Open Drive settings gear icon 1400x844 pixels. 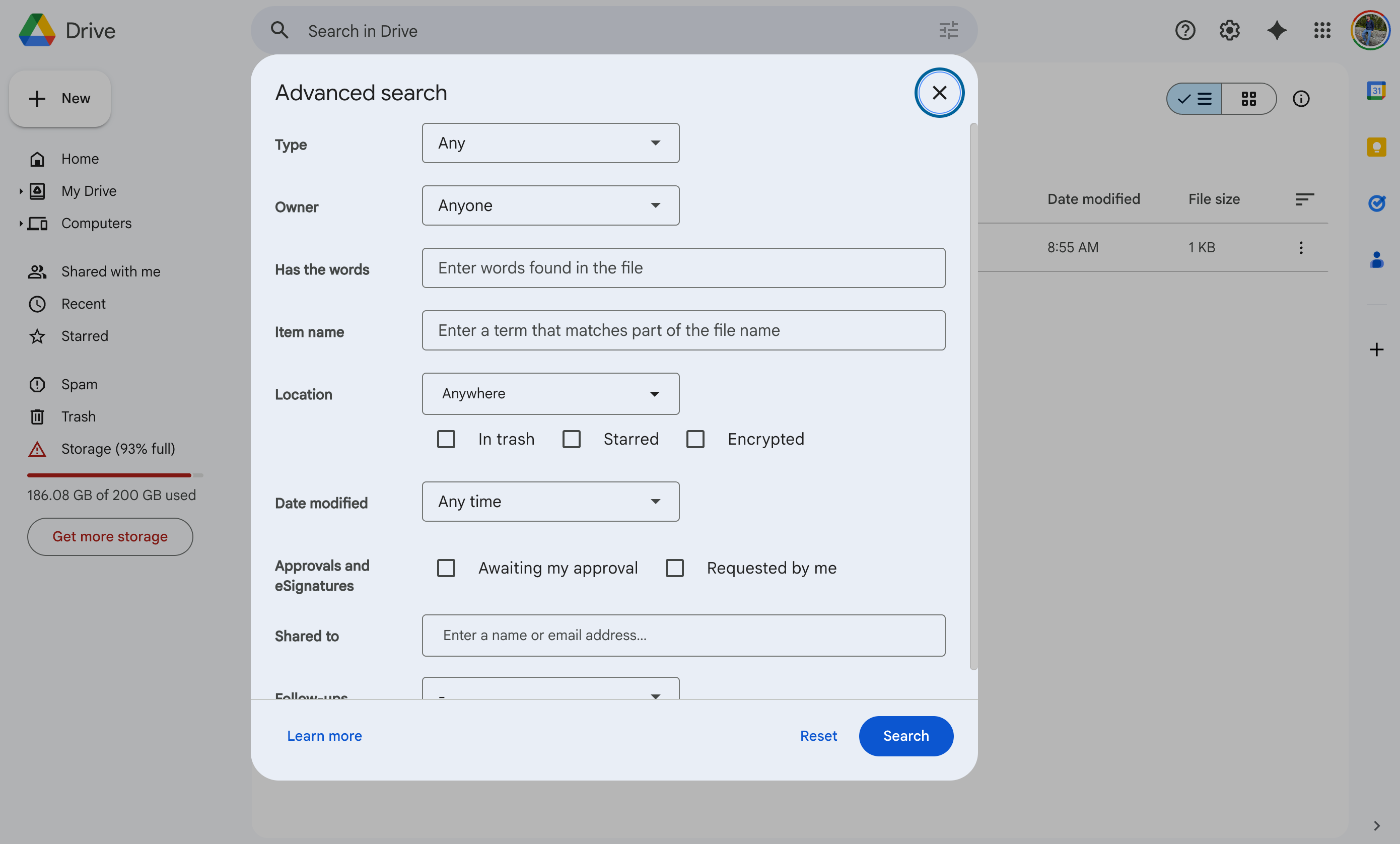1229,30
